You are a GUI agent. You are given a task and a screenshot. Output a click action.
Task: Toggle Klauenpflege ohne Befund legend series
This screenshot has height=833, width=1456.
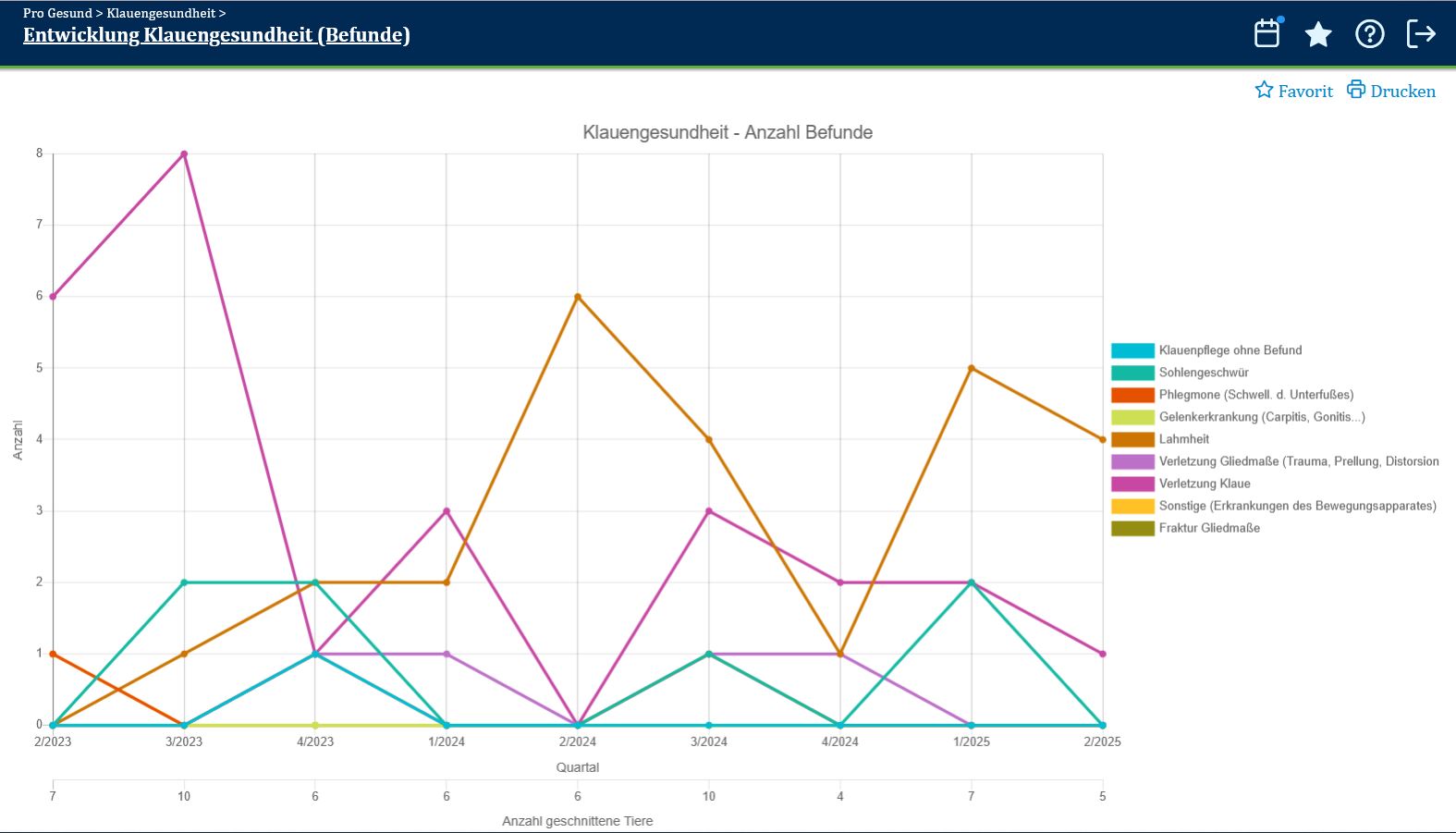(x=1230, y=350)
